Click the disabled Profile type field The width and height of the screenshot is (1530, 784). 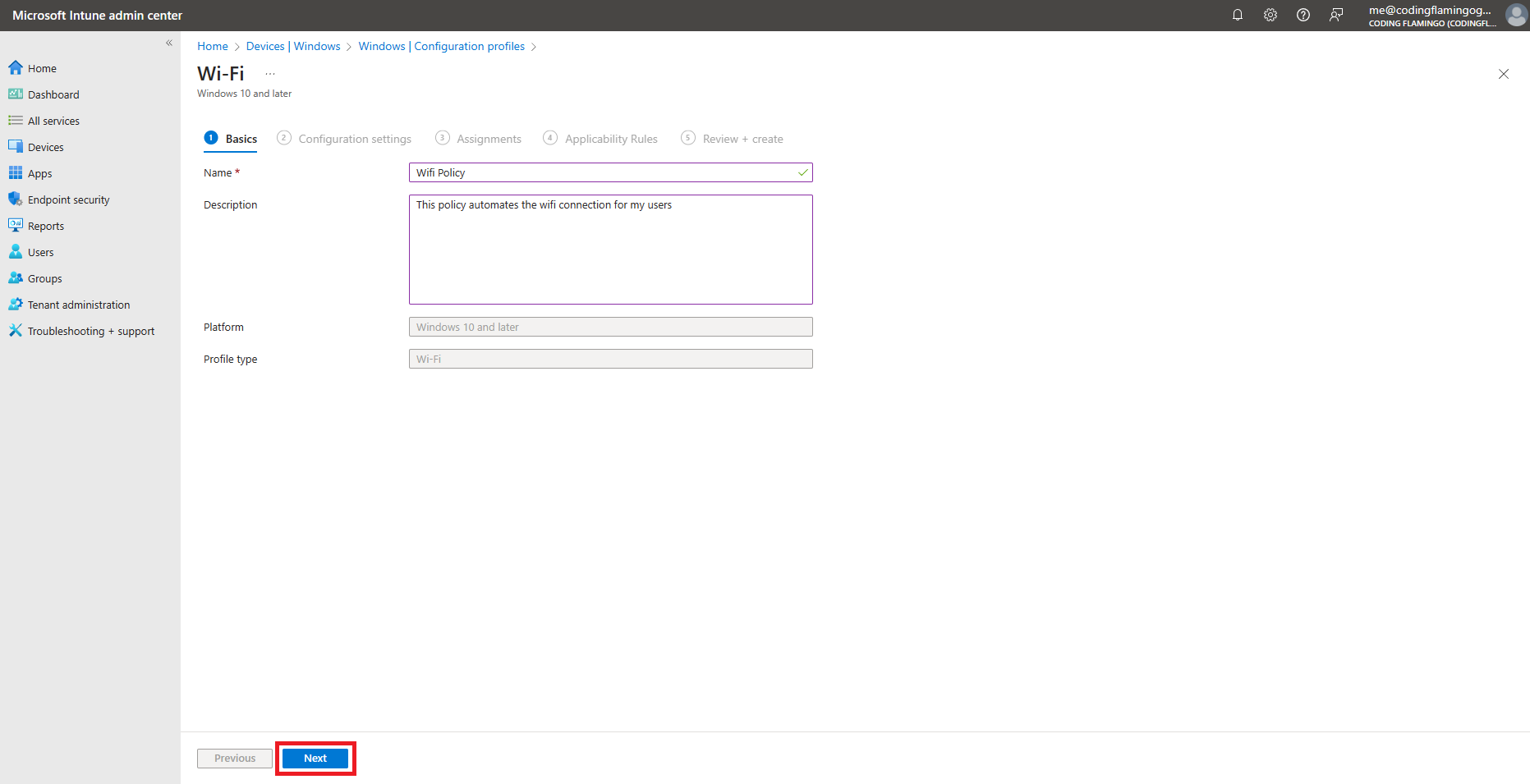point(611,359)
